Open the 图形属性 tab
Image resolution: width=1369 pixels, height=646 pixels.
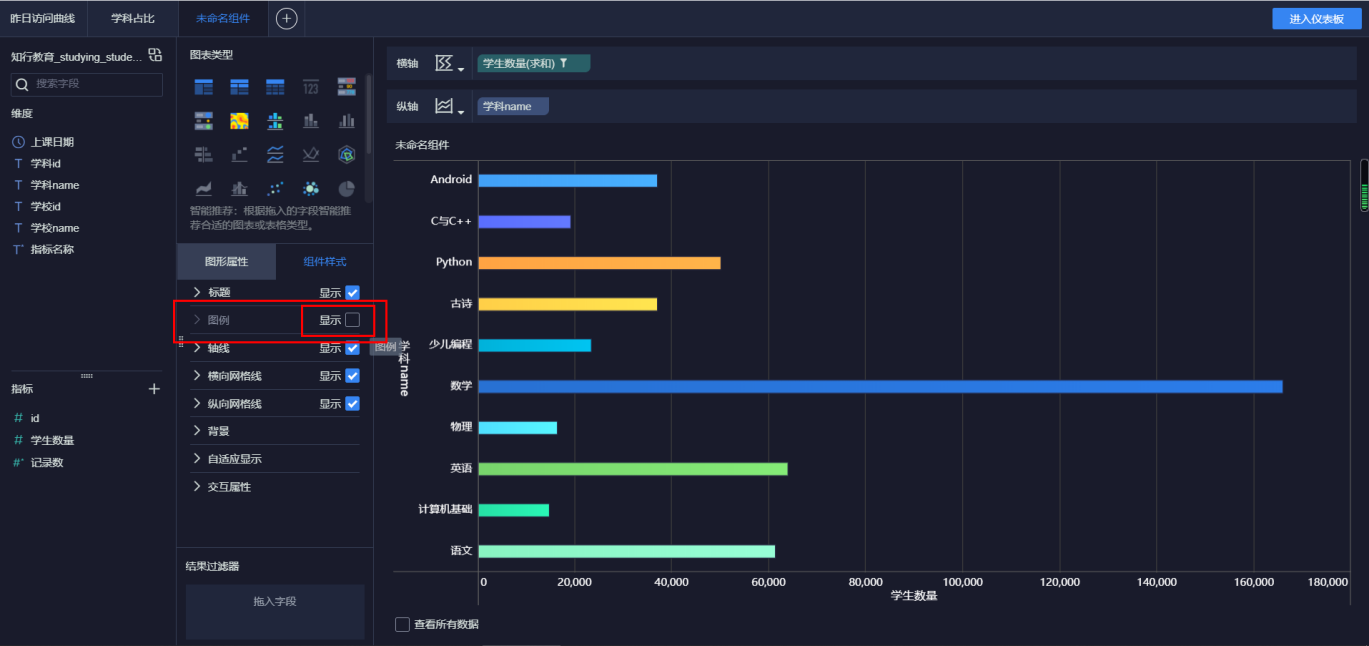pyautogui.click(x=226, y=262)
